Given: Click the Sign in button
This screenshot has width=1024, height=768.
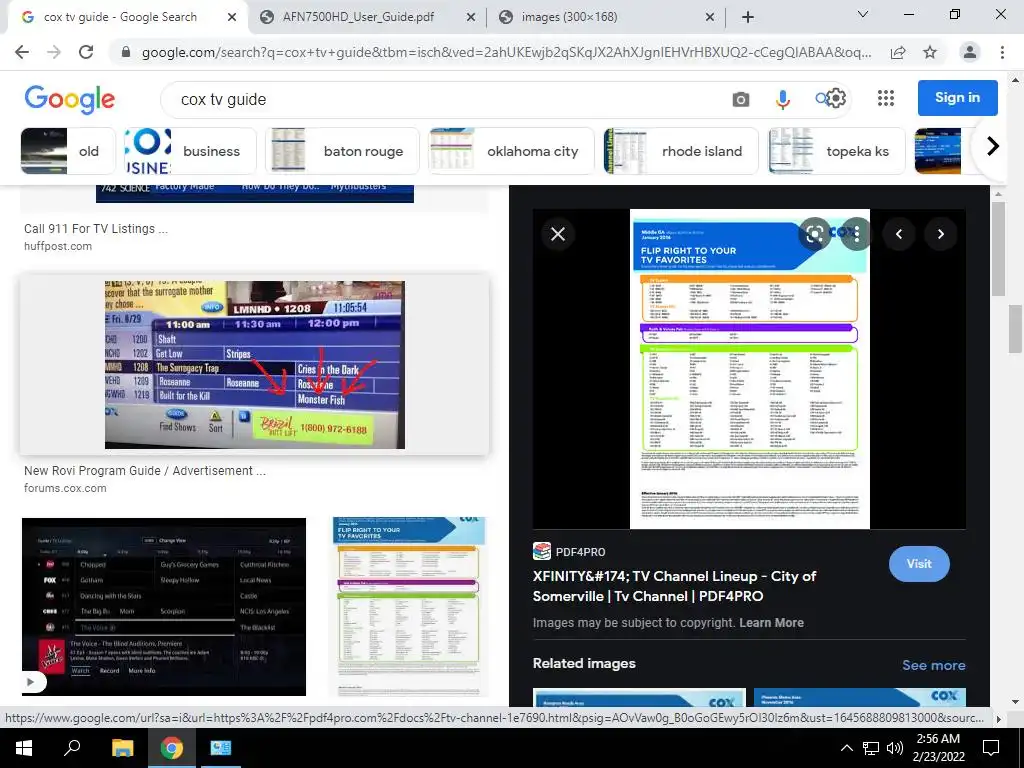Looking at the screenshot, I should (x=957, y=98).
